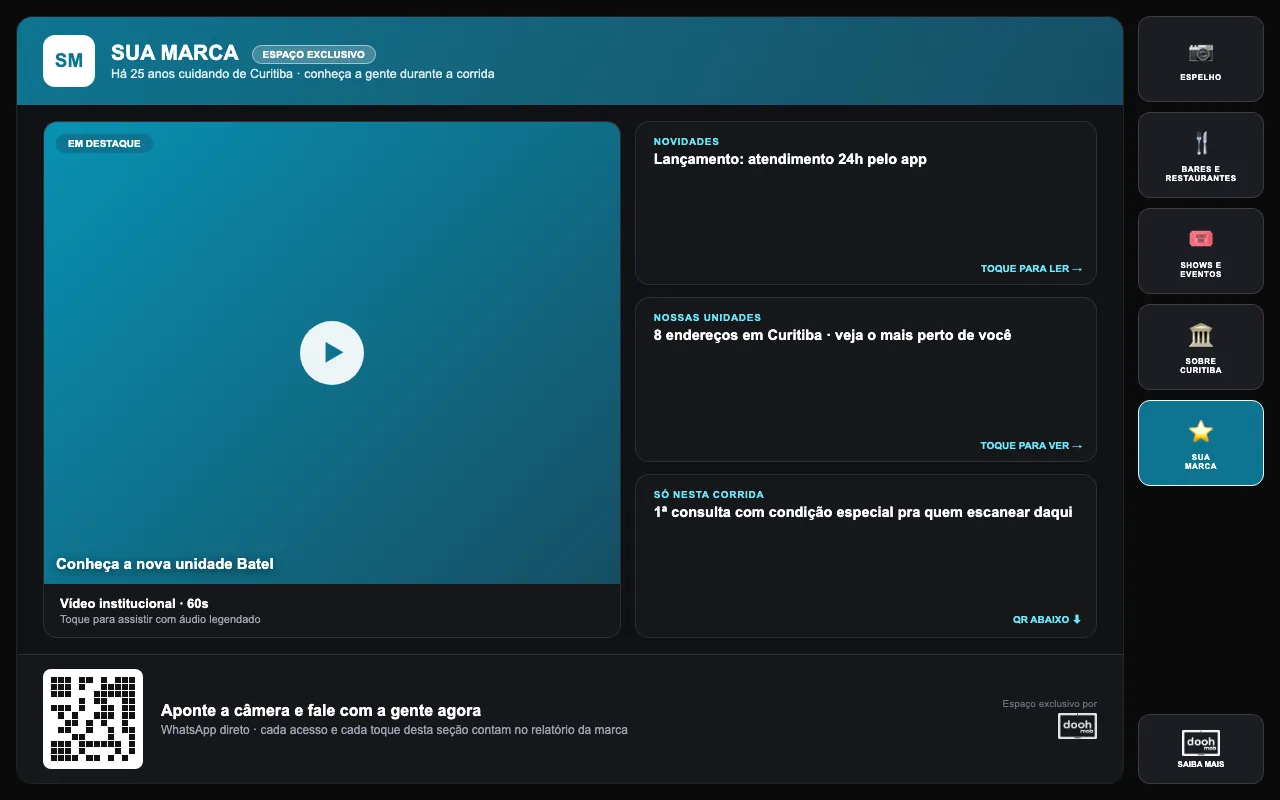Scan area: click the WhatsApp QR code

pos(93,719)
